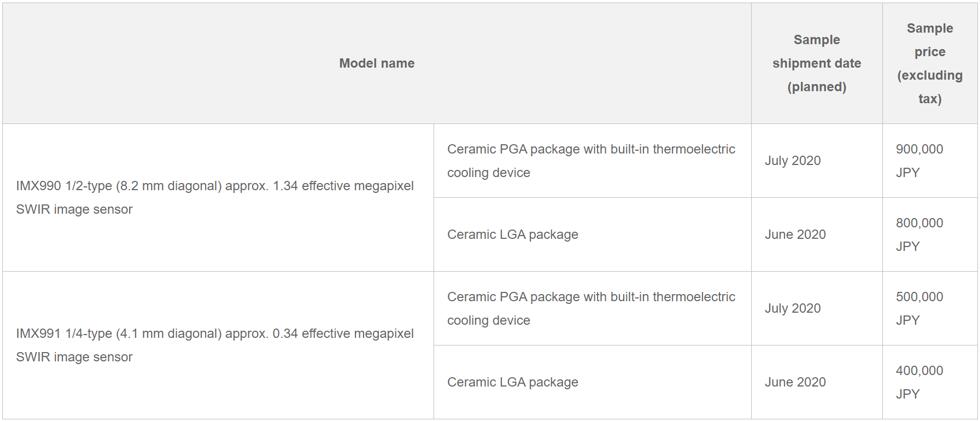
Task: Click the text '1.34 effective megapixel'
Action: [x=344, y=186]
